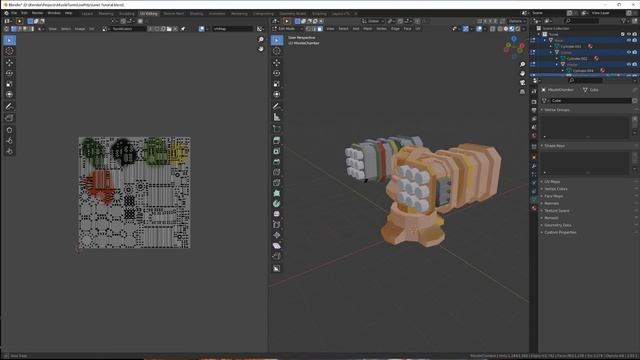
Task: Open the Mesh menu in the 3D viewport
Action: pyautogui.click(x=368, y=29)
